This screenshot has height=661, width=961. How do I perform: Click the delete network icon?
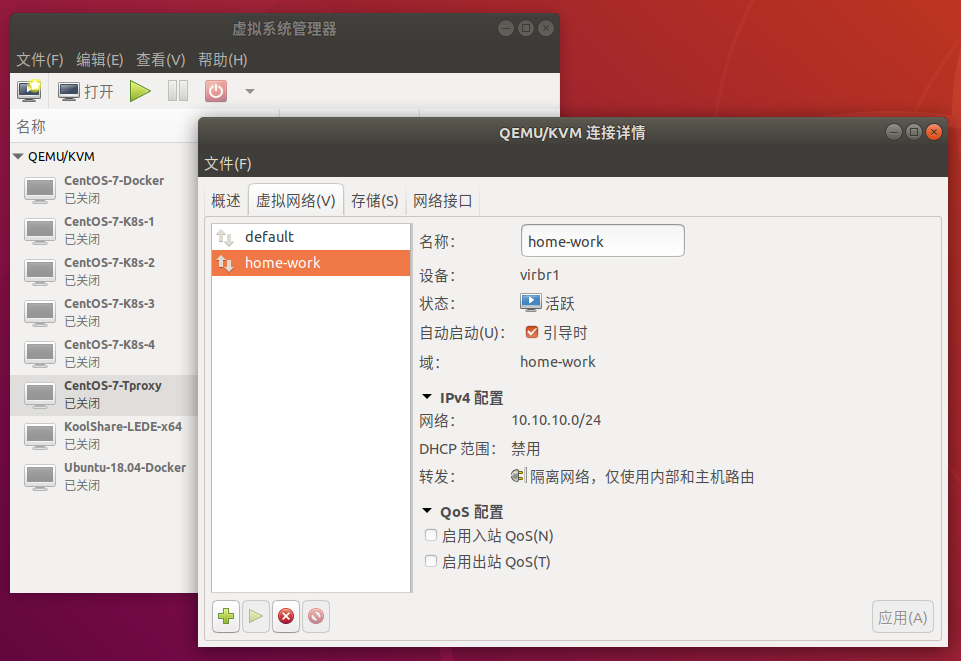(316, 617)
